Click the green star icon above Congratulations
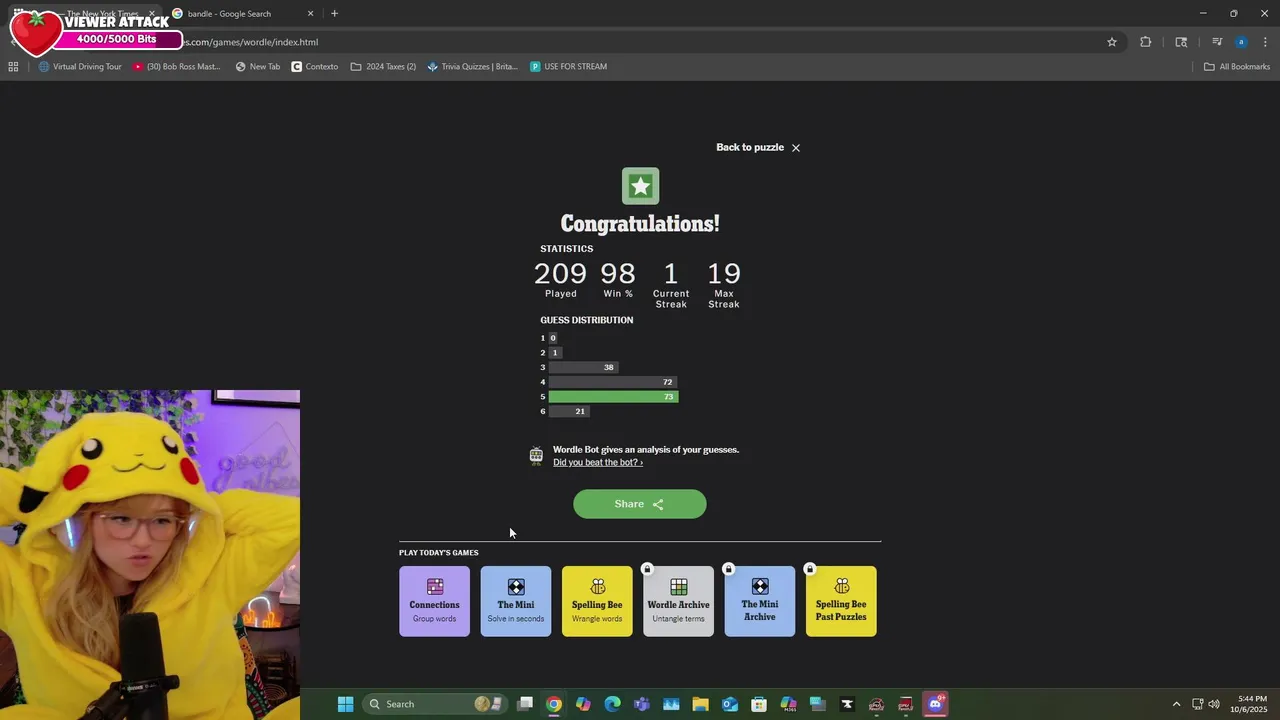The height and width of the screenshot is (720, 1280). [640, 186]
